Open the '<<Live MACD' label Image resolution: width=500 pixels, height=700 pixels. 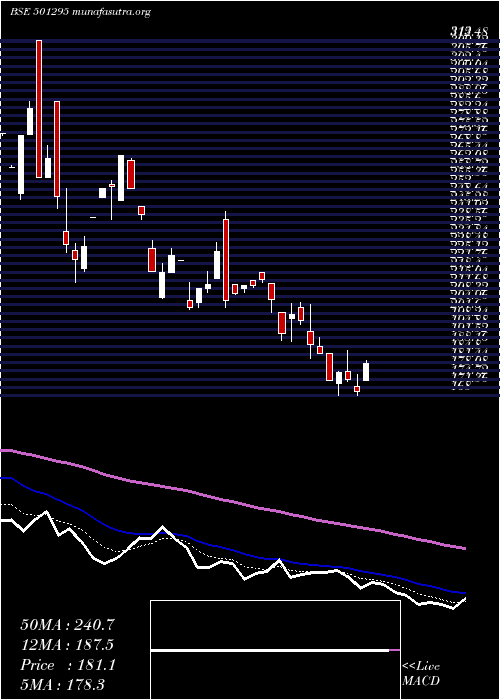(421, 674)
